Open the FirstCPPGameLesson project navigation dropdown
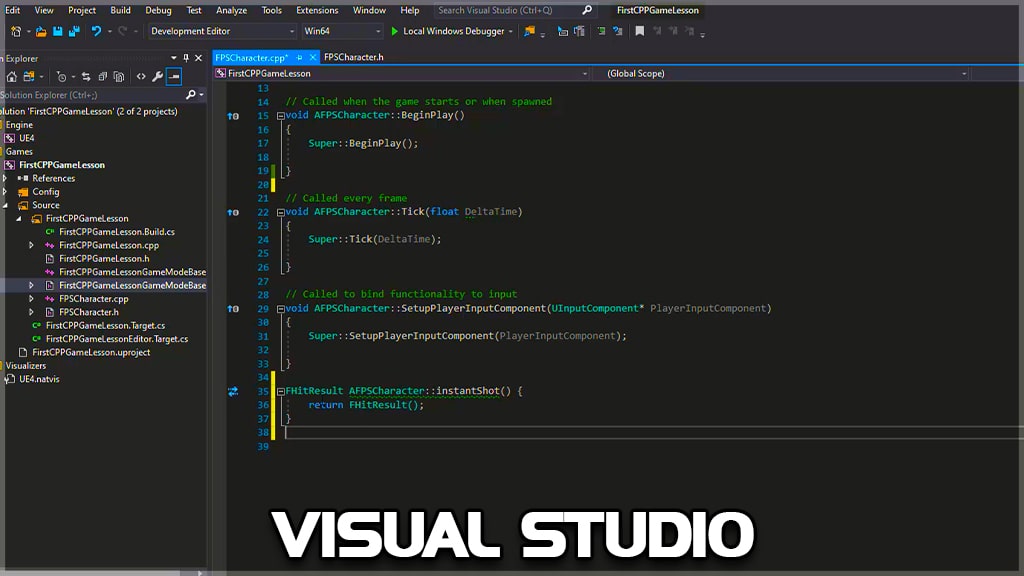Screen dimensions: 1024x576 (402, 74)
